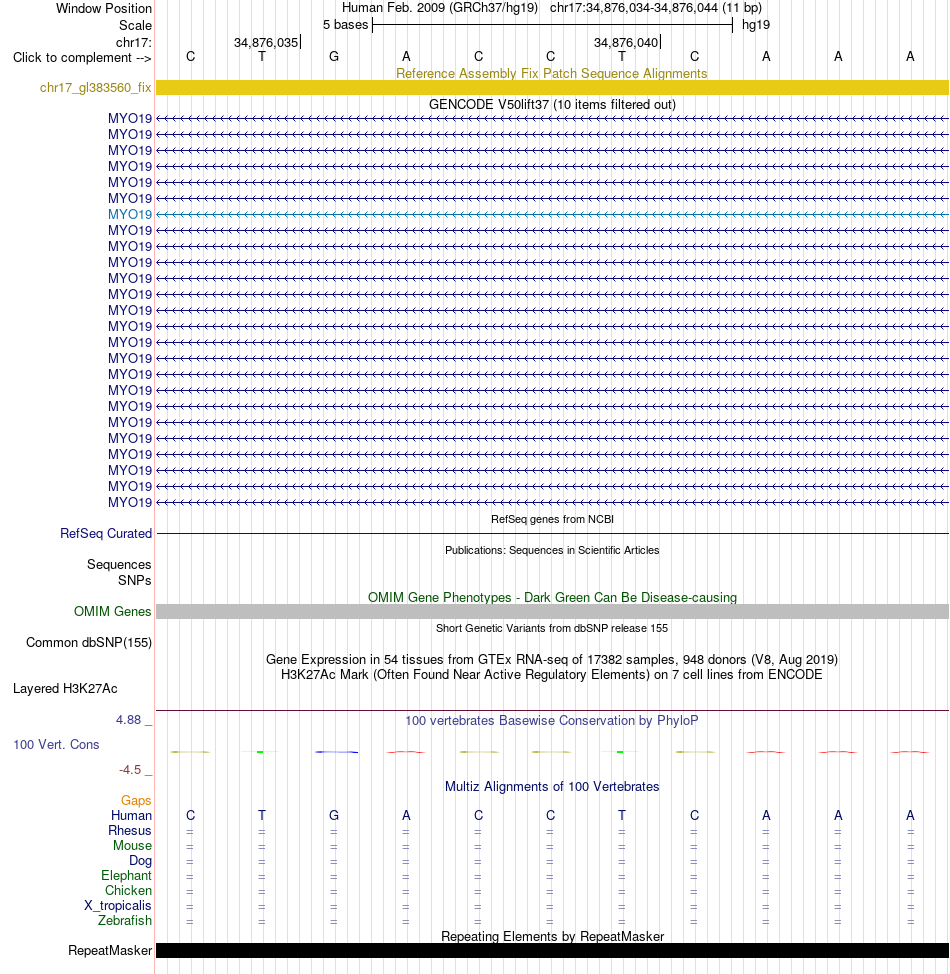This screenshot has height=974, width=950.
Task: Click the Gaps row label
Action: [x=136, y=801]
